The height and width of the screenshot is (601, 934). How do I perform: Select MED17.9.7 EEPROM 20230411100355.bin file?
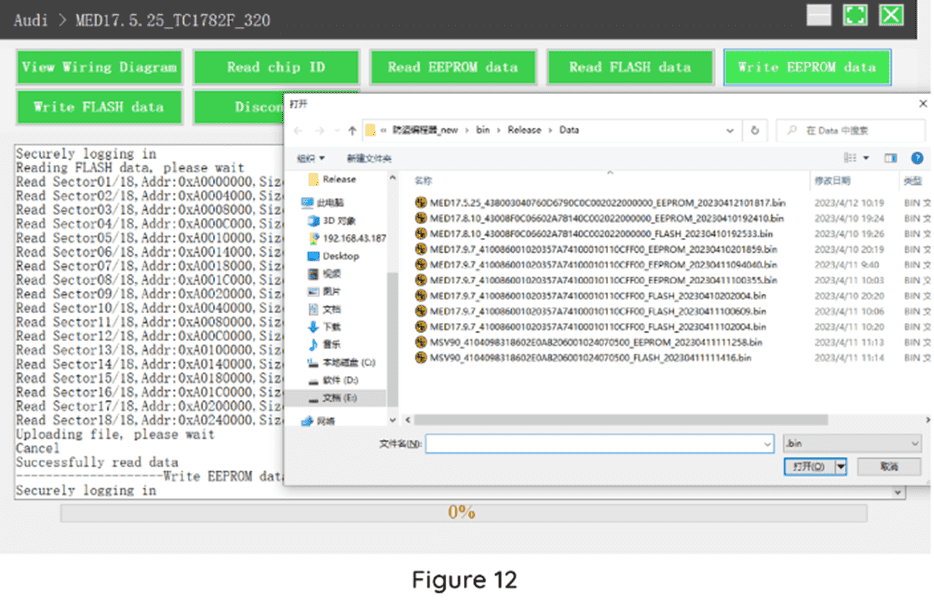point(596,280)
